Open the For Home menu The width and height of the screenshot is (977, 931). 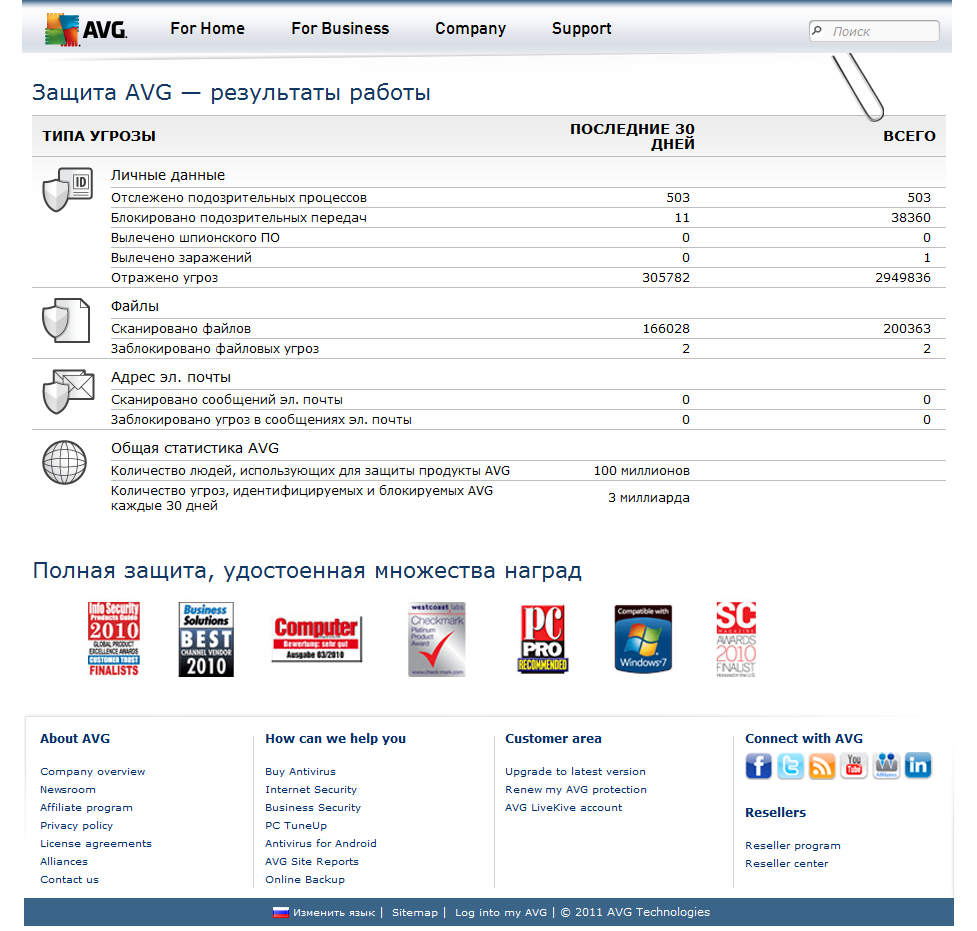point(207,29)
